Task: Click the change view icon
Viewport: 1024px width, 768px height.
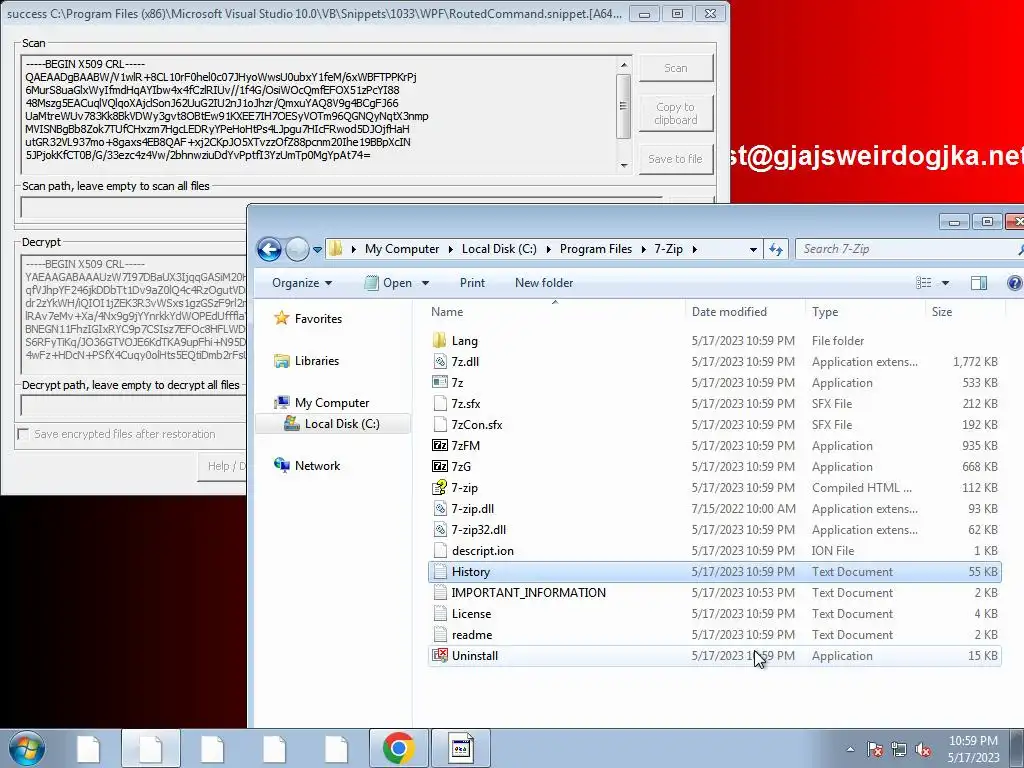Action: pyautogui.click(x=923, y=283)
